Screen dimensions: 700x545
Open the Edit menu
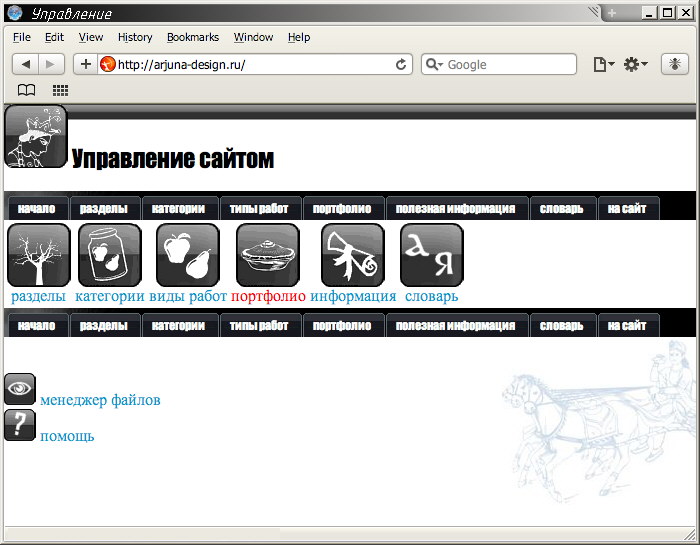[54, 37]
